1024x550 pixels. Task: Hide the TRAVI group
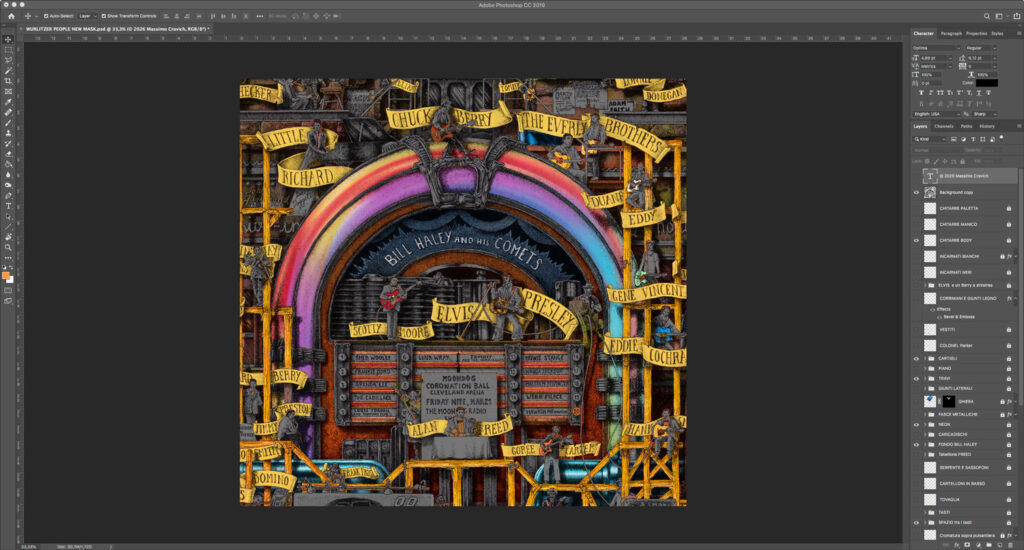916,379
